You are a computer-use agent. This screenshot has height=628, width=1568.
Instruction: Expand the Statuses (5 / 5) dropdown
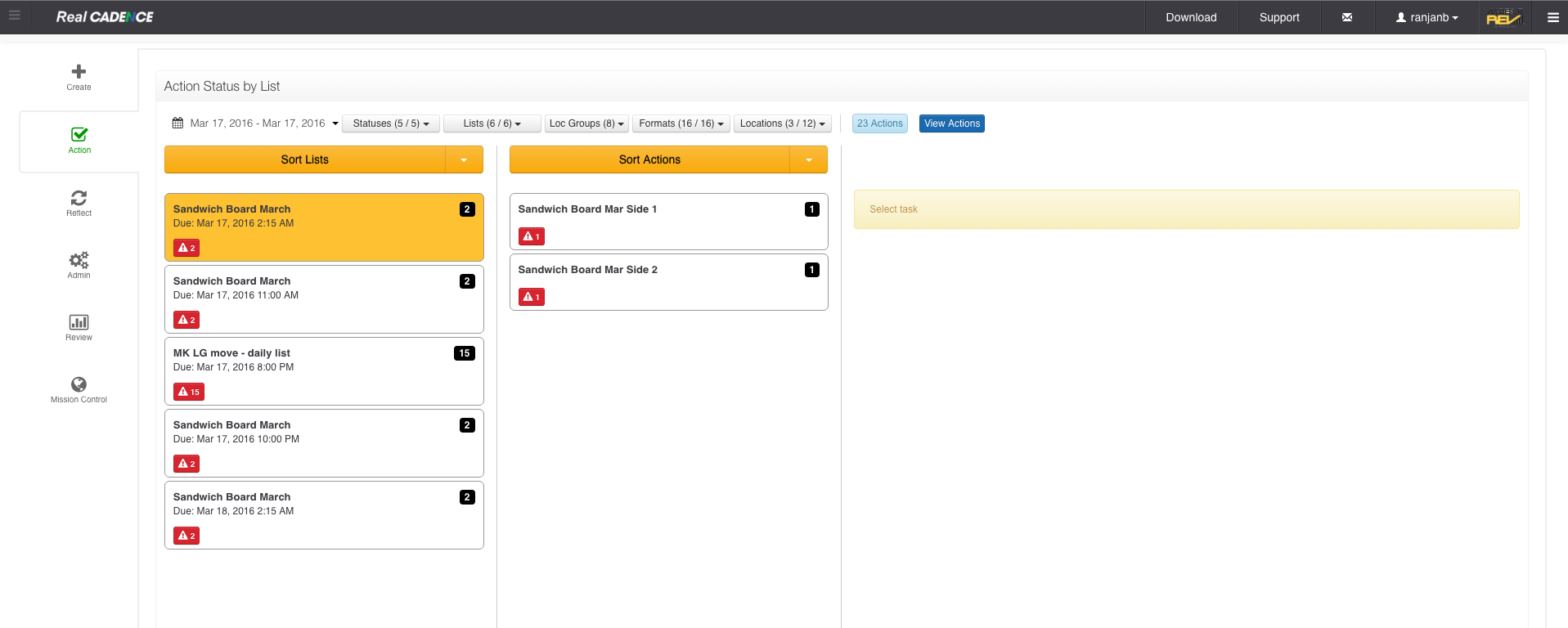391,123
